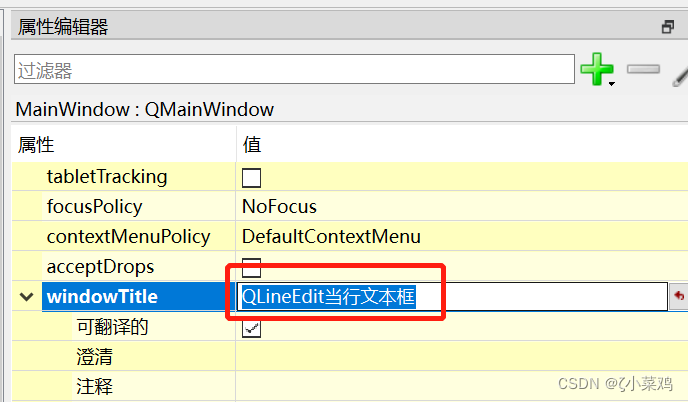Toggle the 可翻译的 checkbox
Viewport: 688px width, 402px height.
pos(251,328)
